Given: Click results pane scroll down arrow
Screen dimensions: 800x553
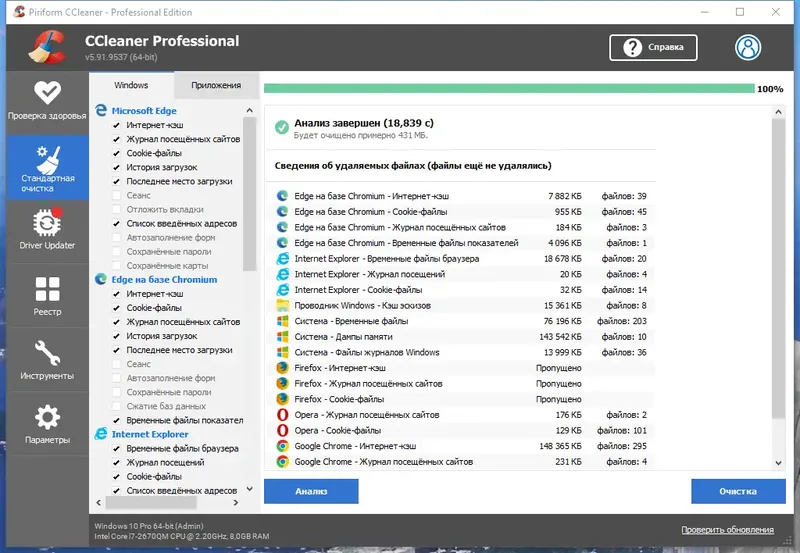Looking at the screenshot, I should click(778, 463).
